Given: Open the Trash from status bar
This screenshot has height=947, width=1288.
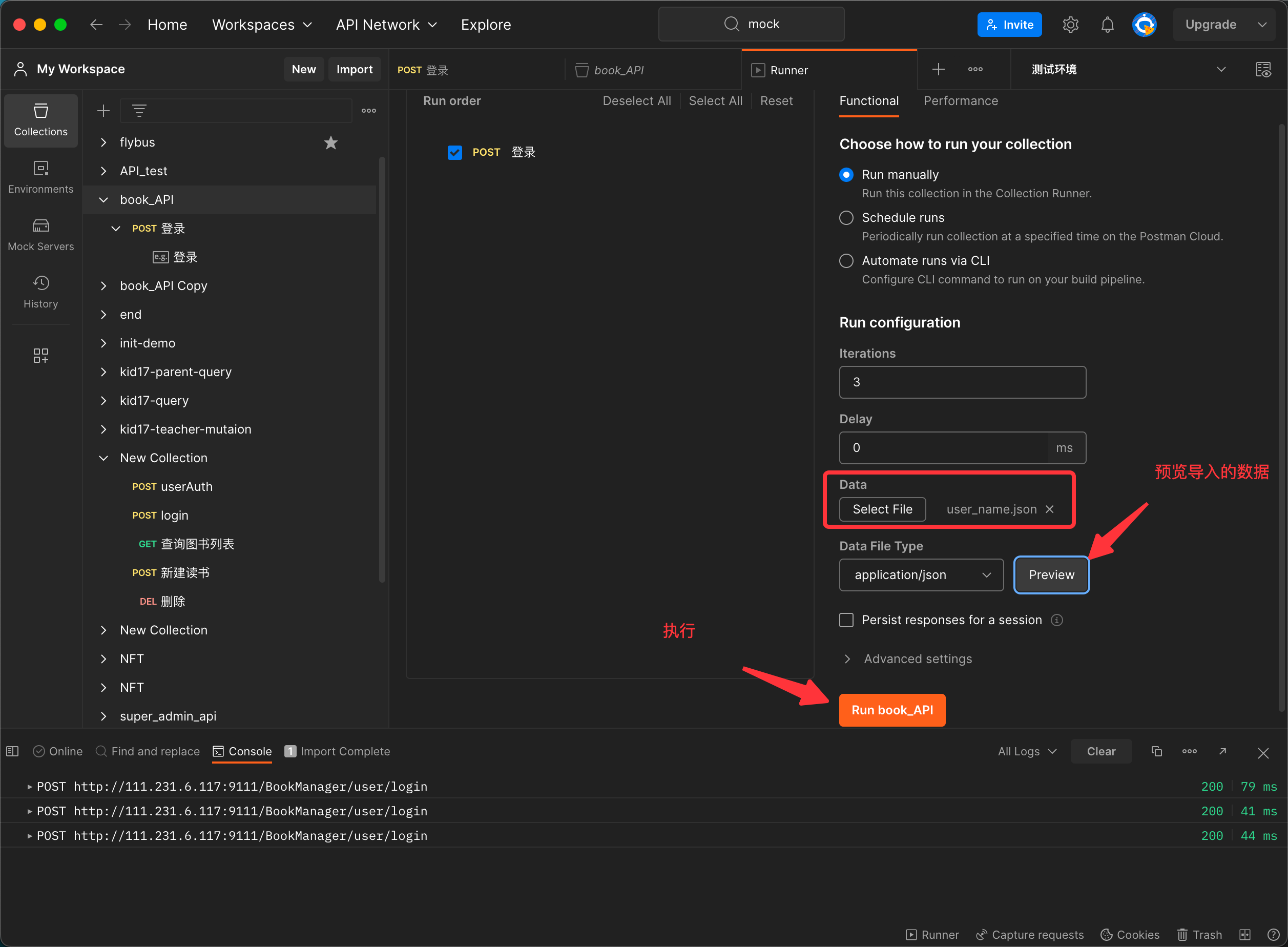Looking at the screenshot, I should [1199, 935].
